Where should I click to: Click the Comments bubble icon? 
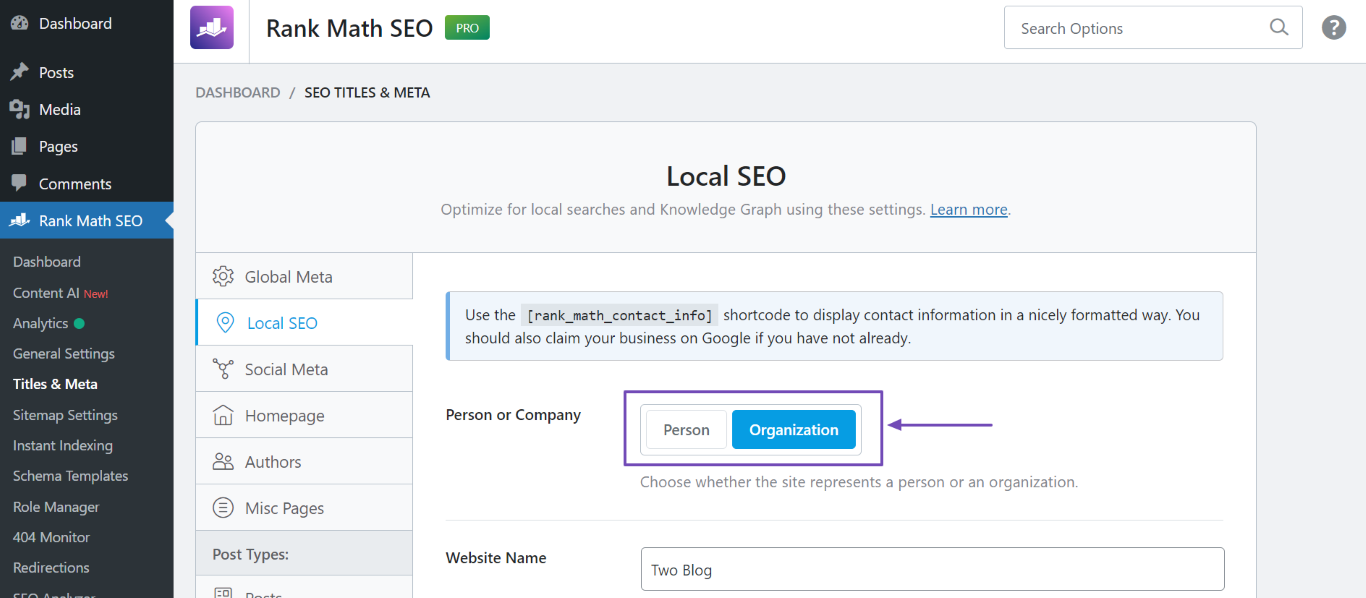pos(19,183)
